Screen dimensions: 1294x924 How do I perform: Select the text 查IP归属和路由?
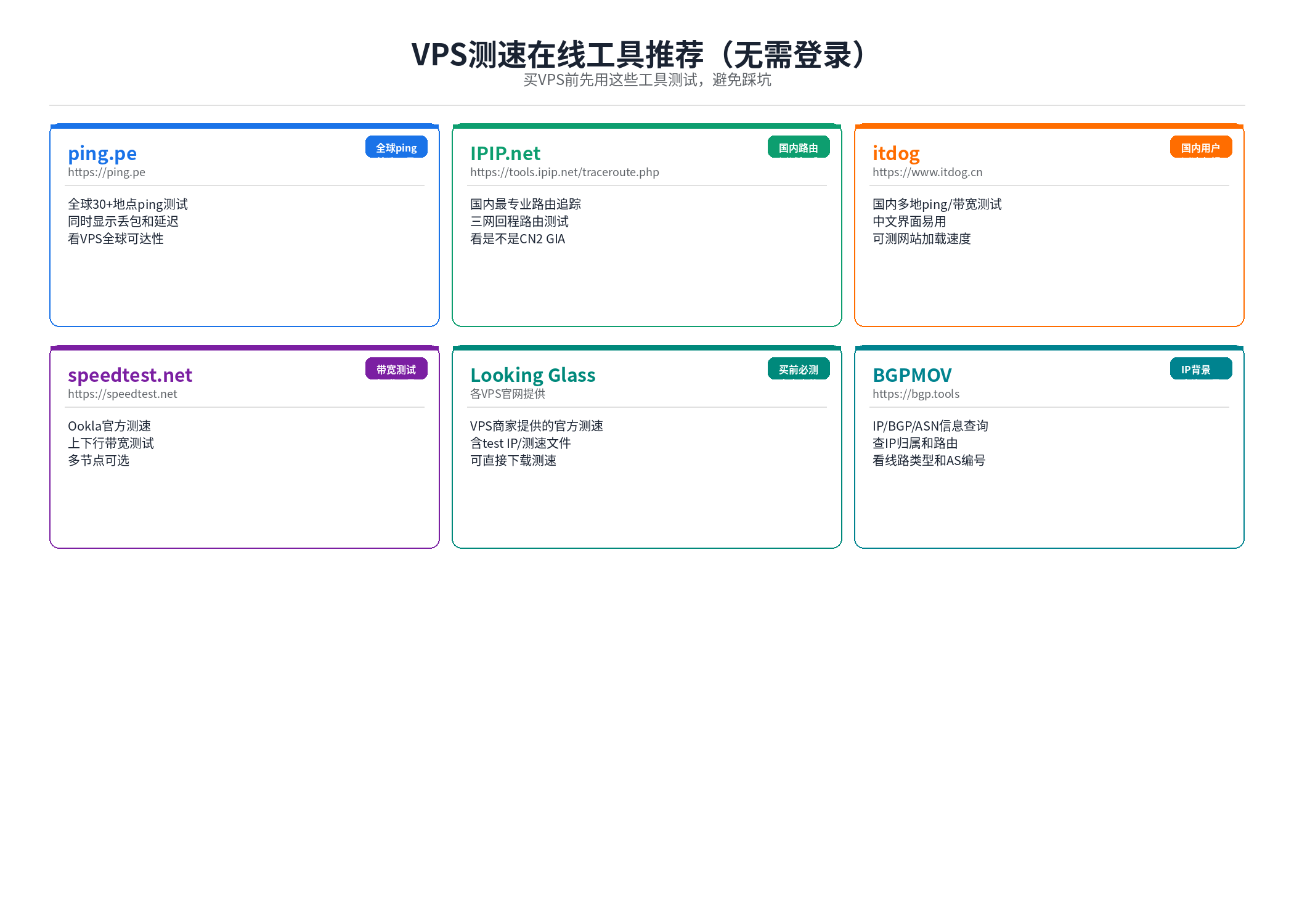(915, 444)
